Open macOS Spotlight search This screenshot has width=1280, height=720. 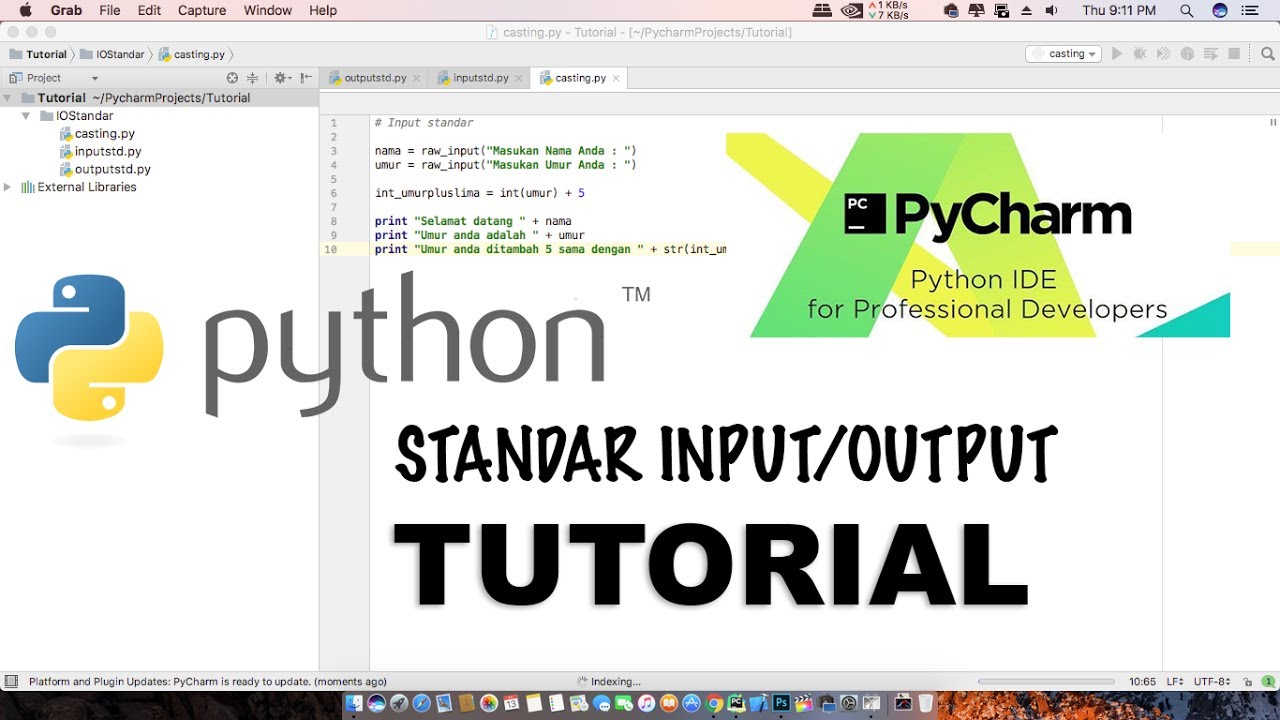coord(1186,10)
